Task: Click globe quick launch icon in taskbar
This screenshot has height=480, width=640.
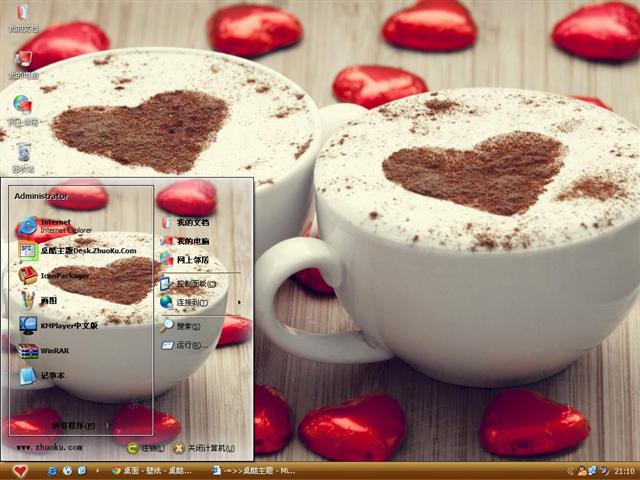Action: tap(67, 471)
